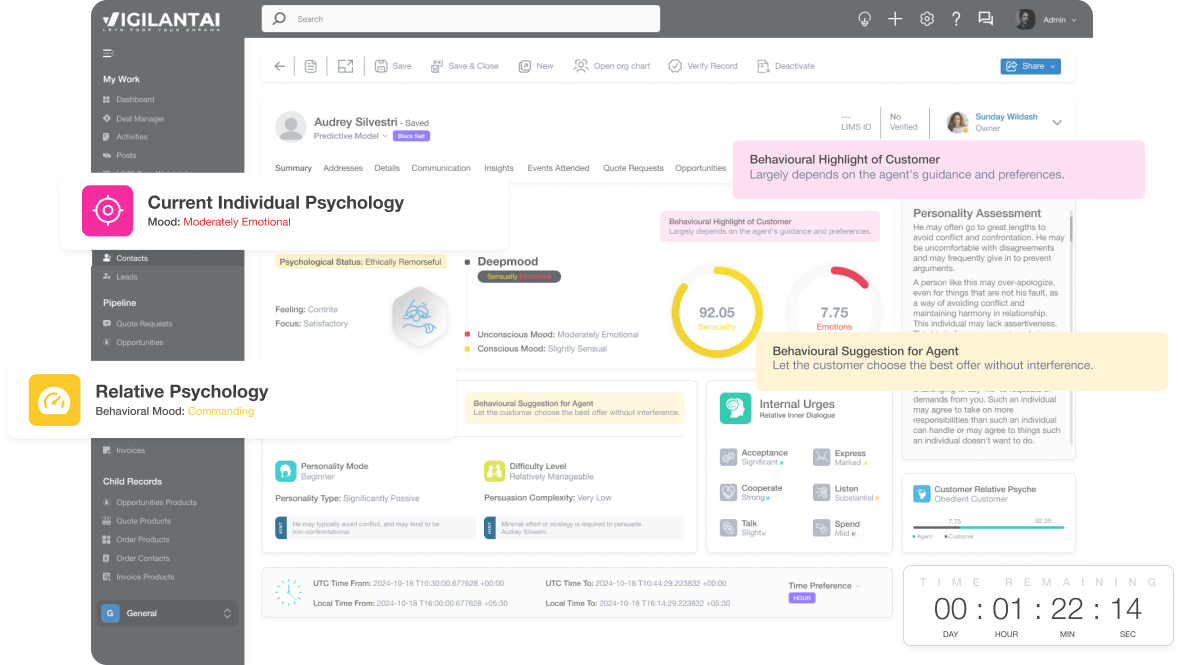Image resolution: width=1181 pixels, height=665 pixels.
Task: Click the Cooperate urge icon
Action: click(x=728, y=493)
